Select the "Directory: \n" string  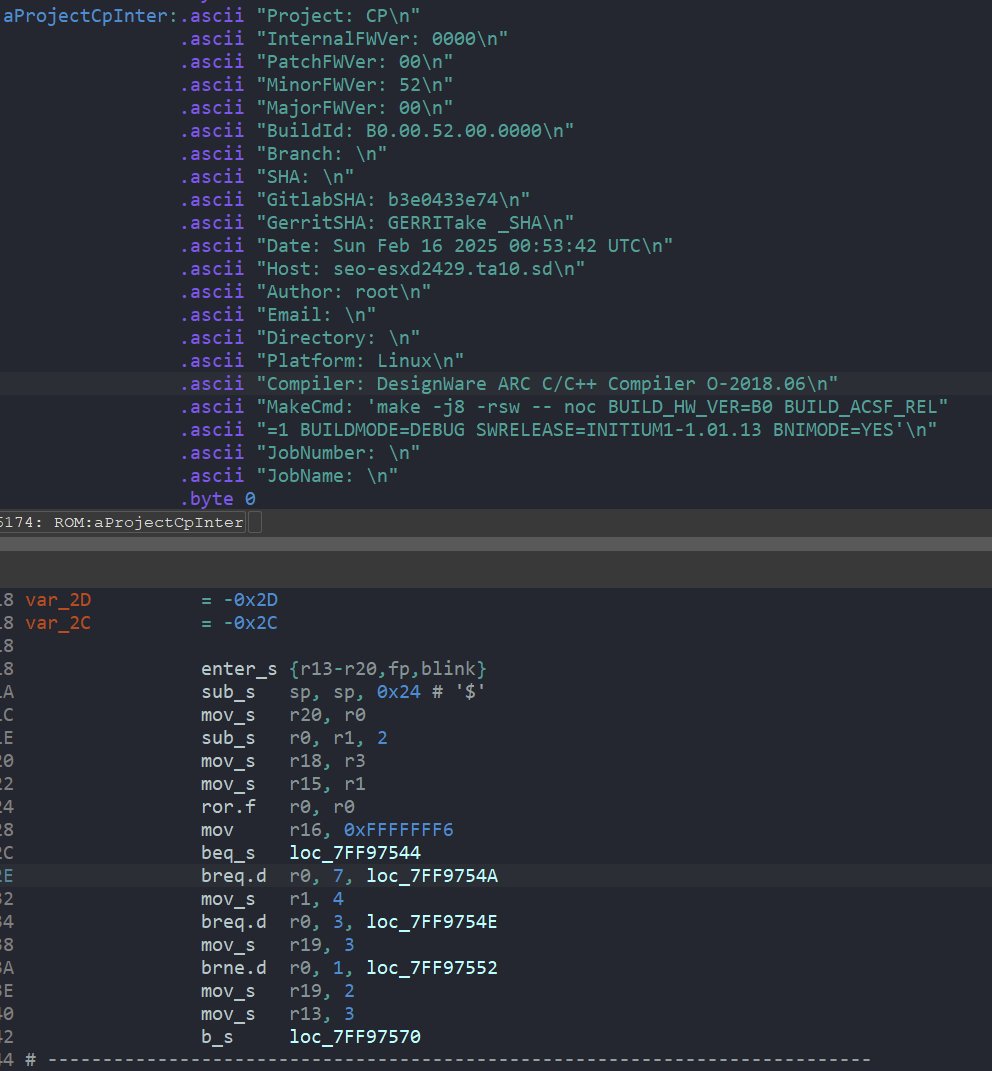[337, 338]
